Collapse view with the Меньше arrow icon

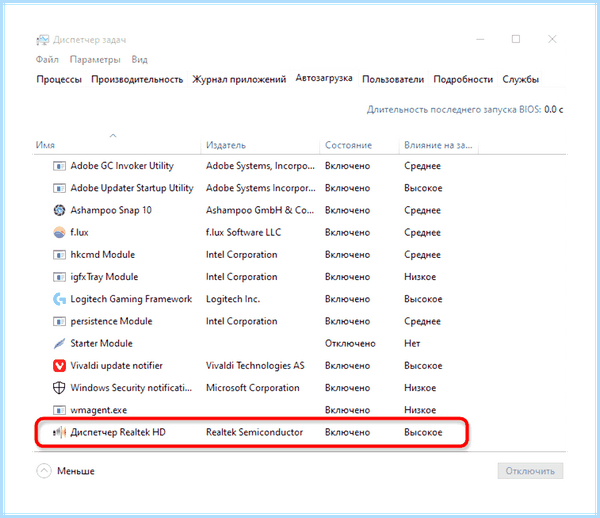44,471
